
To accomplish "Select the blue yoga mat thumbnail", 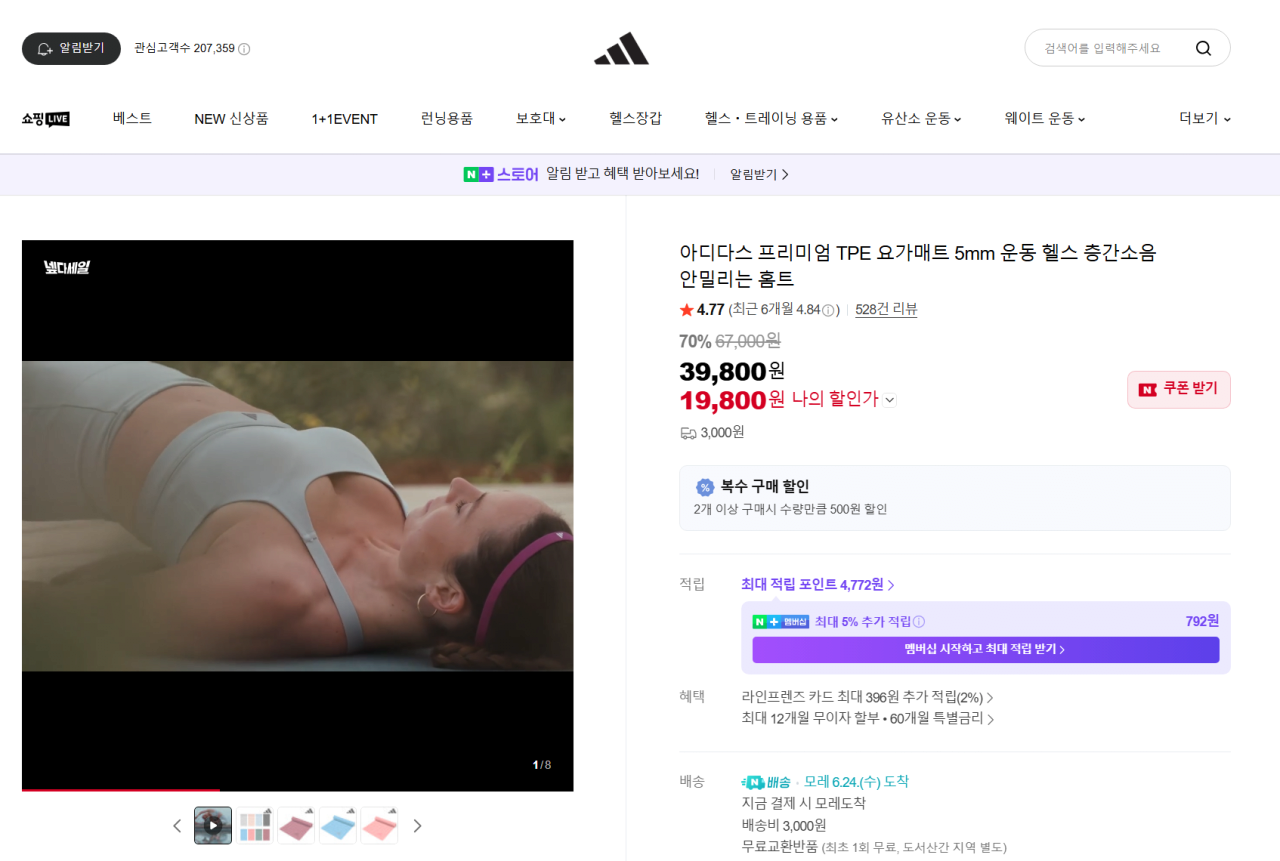I will click(338, 826).
